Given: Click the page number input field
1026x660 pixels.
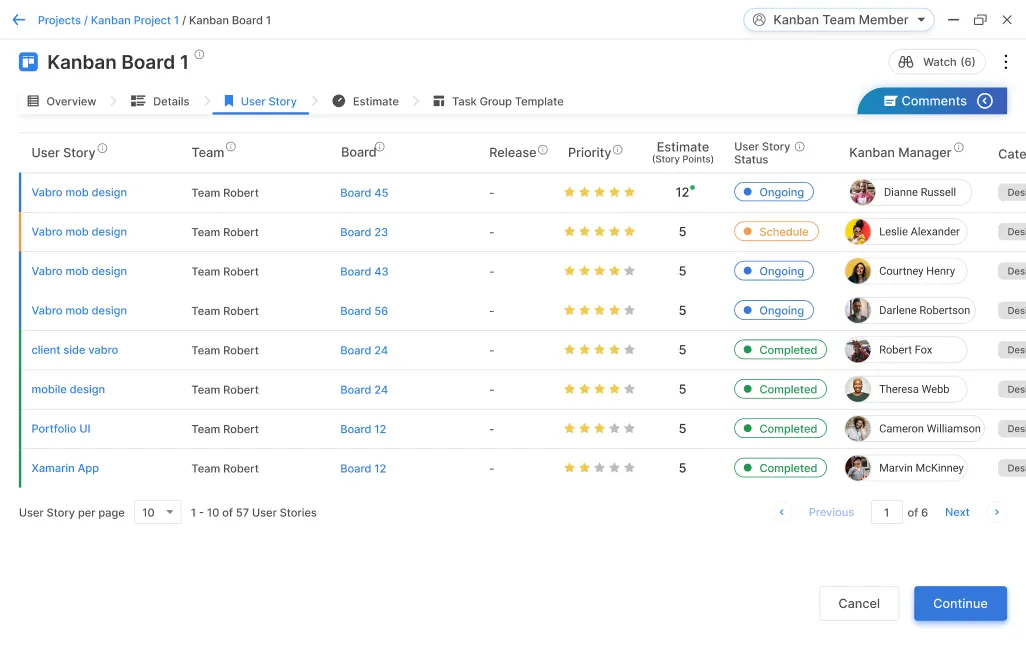Looking at the screenshot, I should 886,512.
